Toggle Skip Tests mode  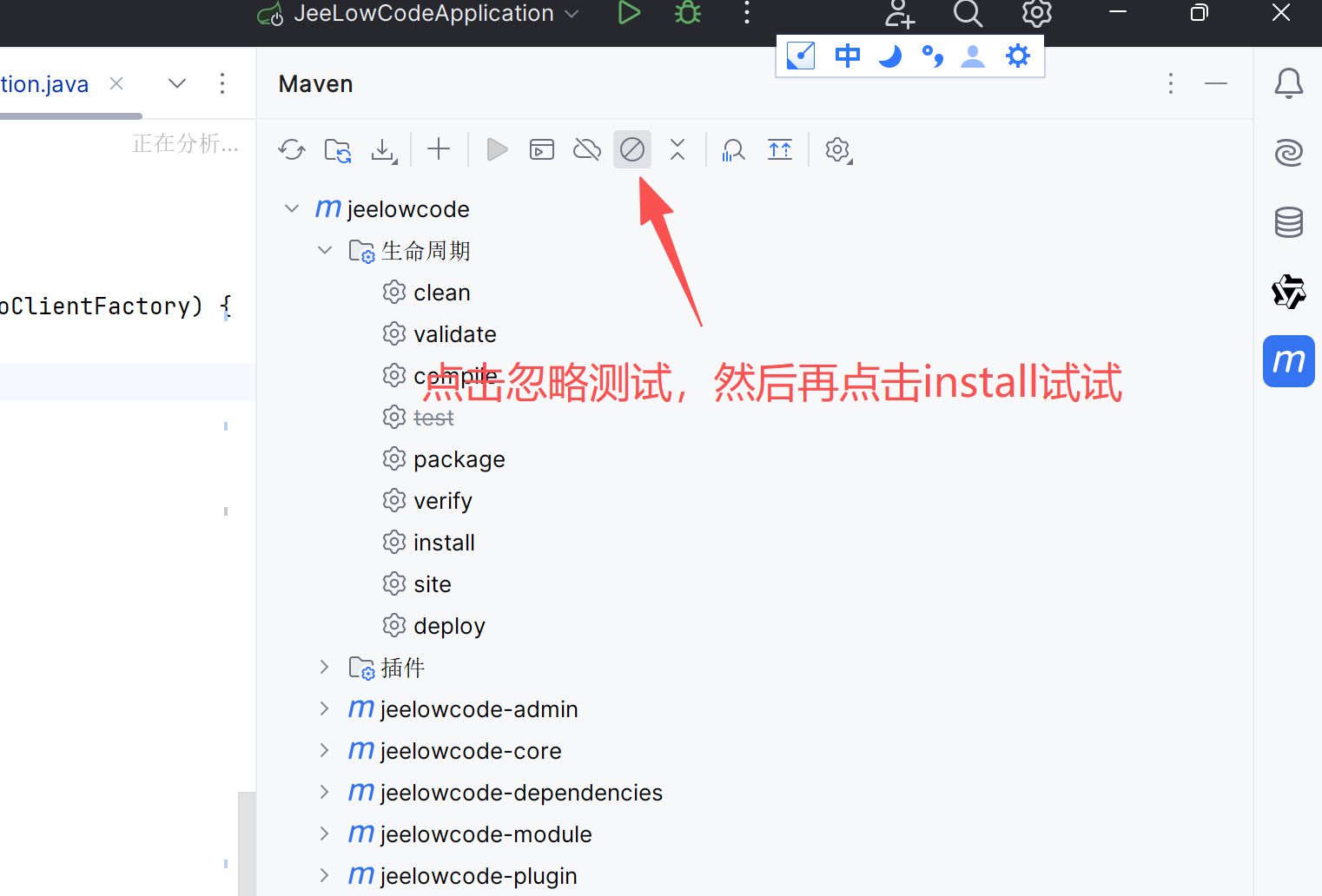point(632,149)
